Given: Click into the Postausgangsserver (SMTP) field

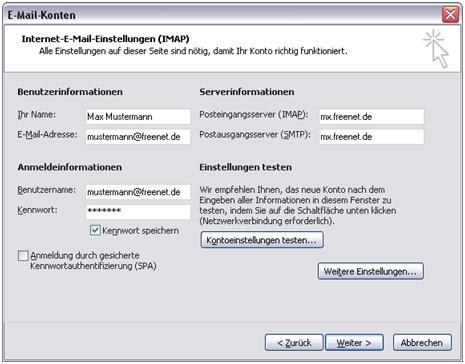Looking at the screenshot, I should pos(371,137).
